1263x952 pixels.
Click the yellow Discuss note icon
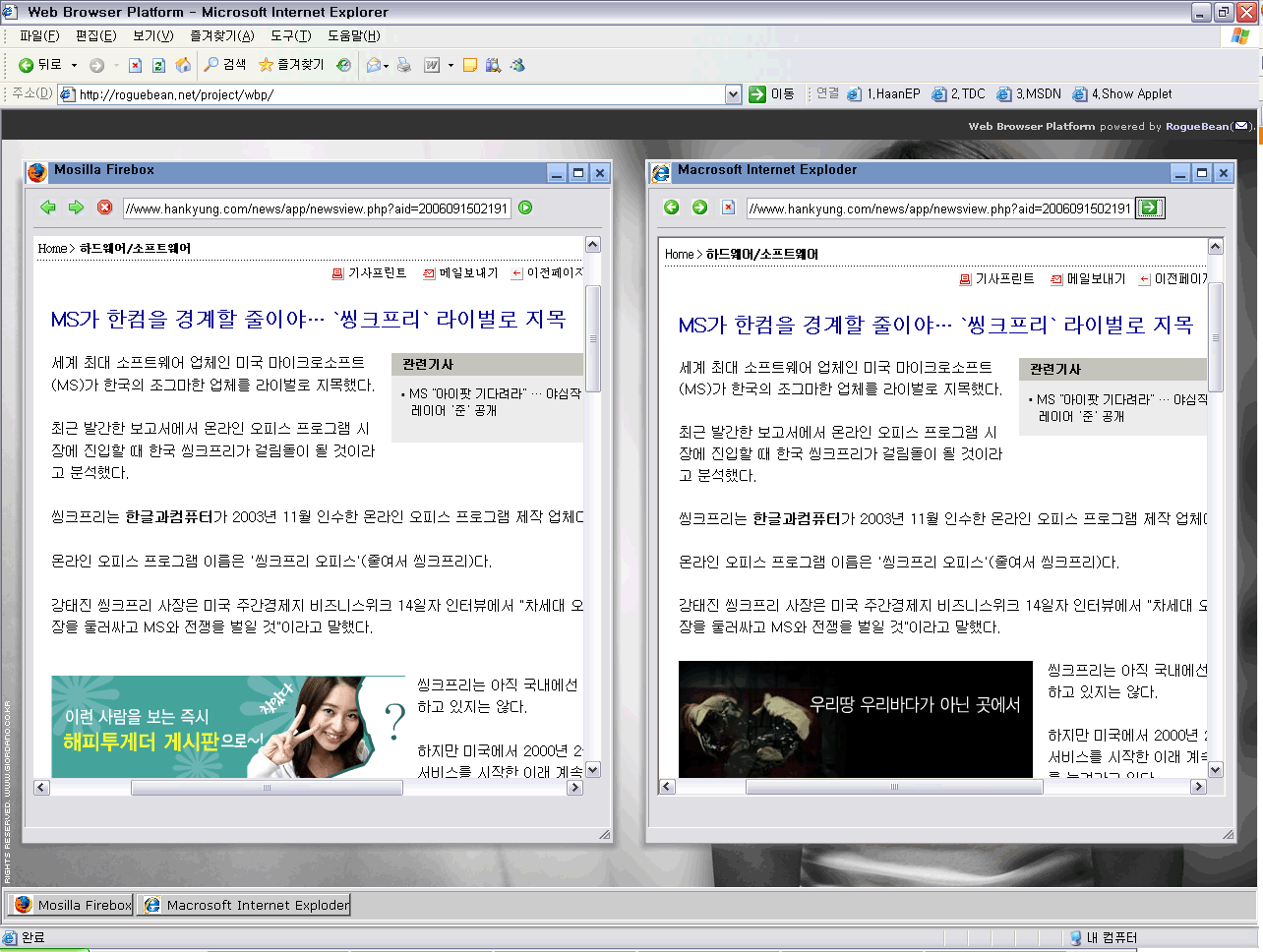pos(470,65)
